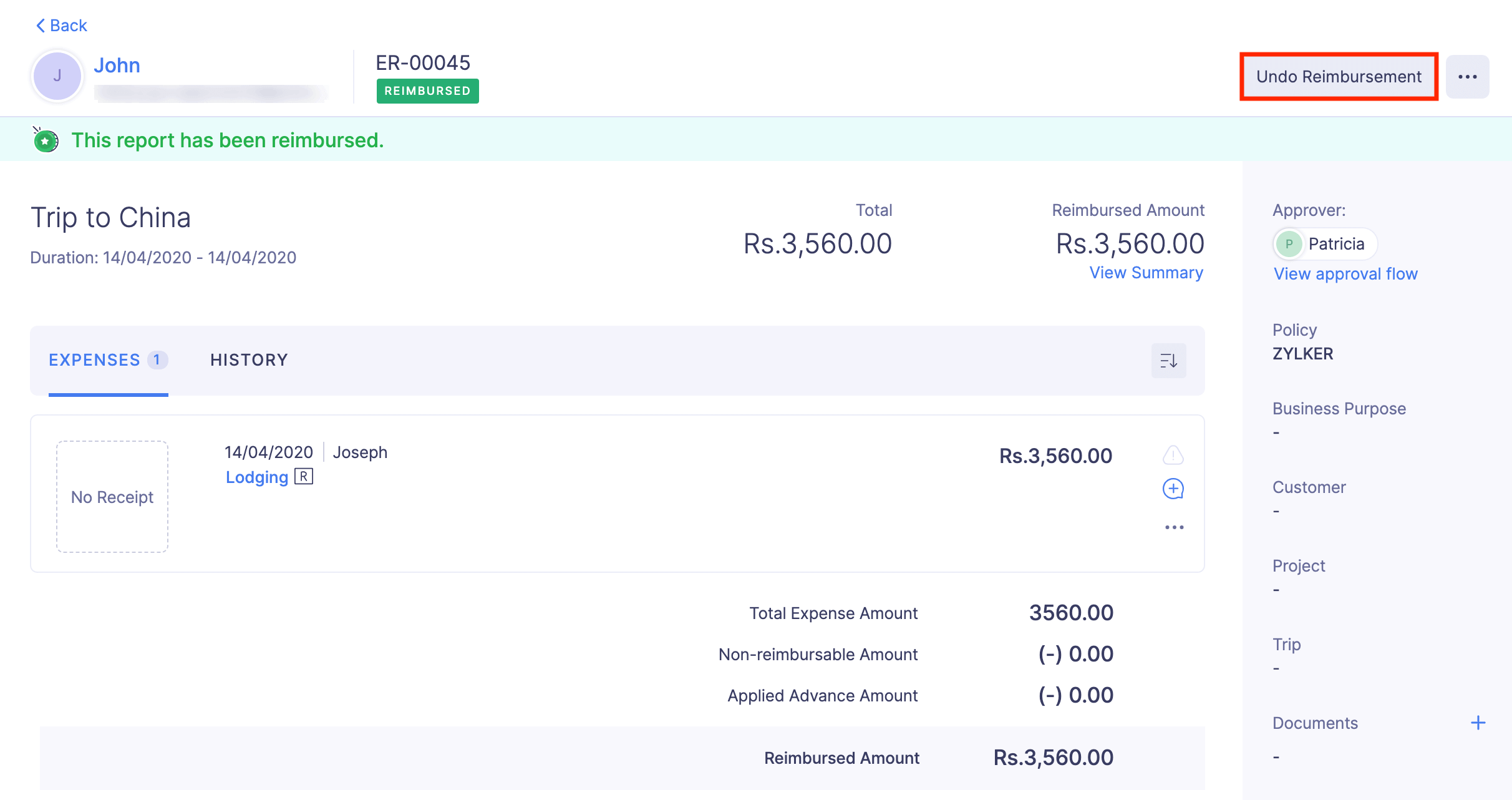Open the more options menu beside Undo Reimbursement
The image size is (1512, 800).
[1467, 76]
